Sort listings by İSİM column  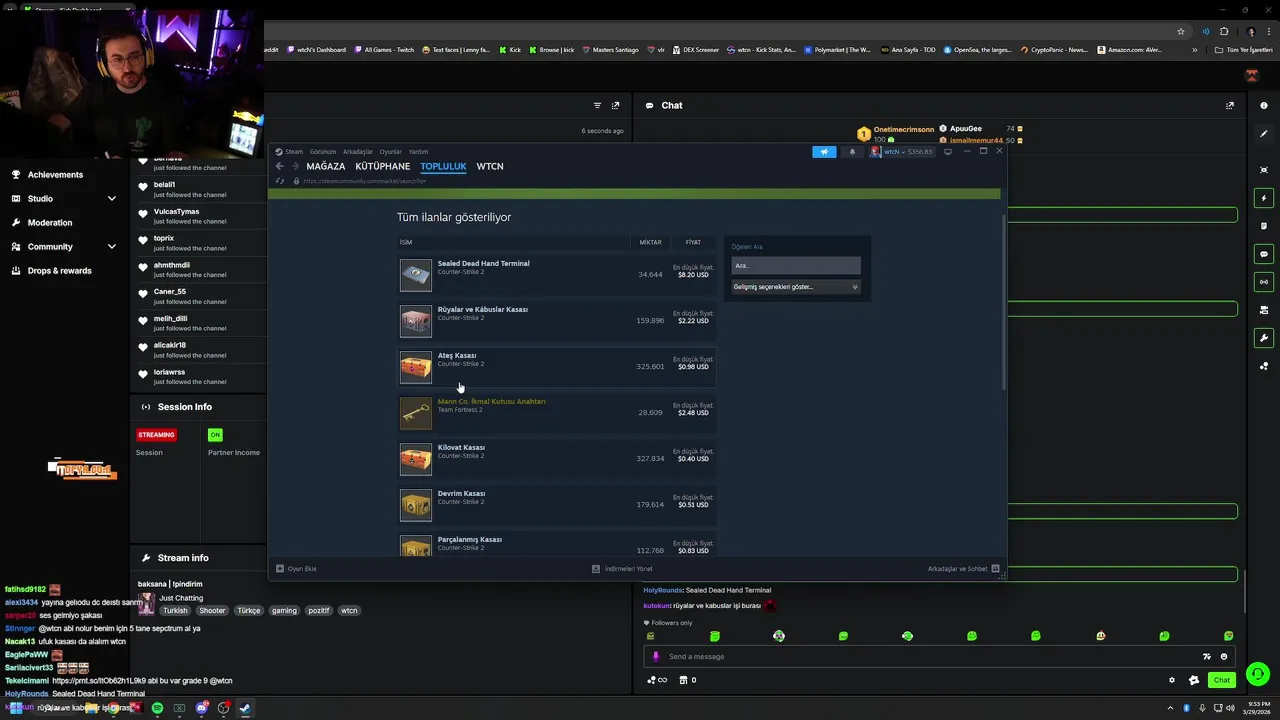coord(406,242)
